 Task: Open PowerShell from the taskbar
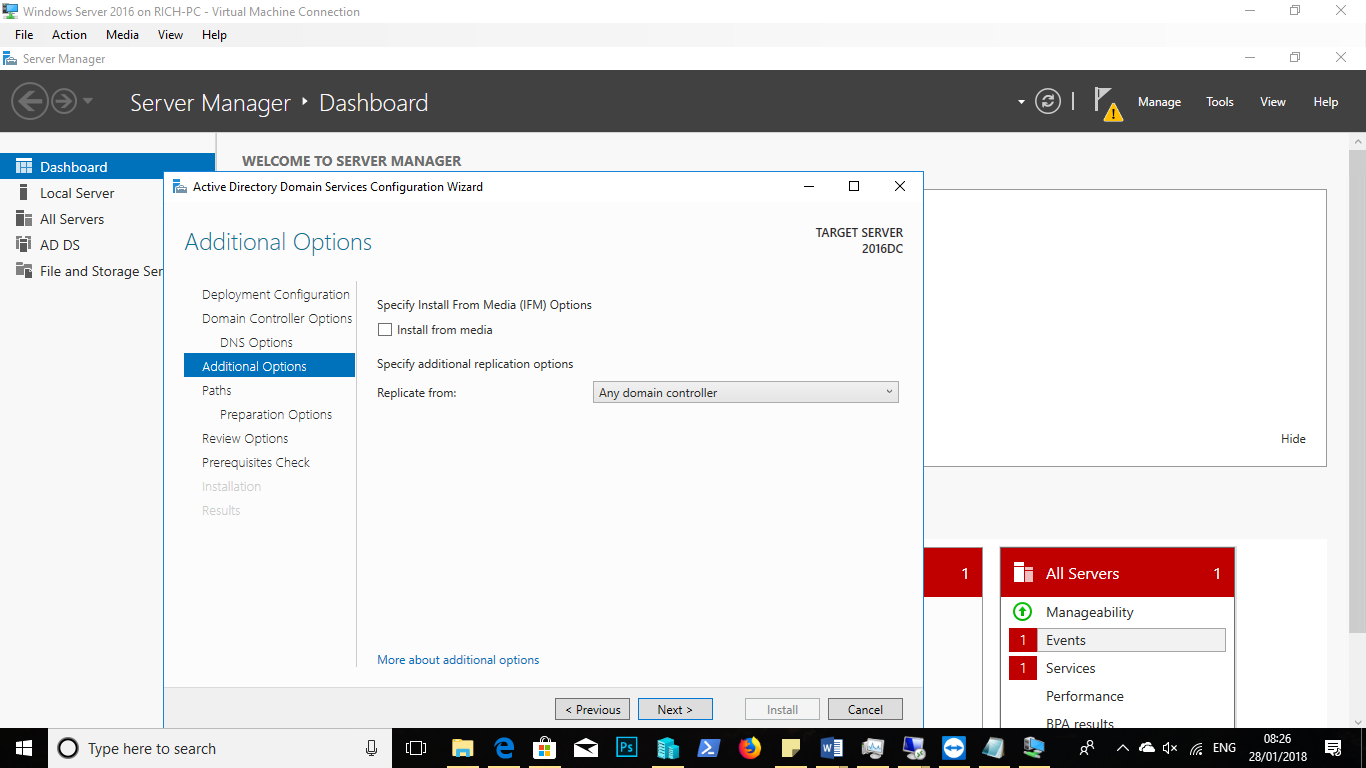click(709, 748)
